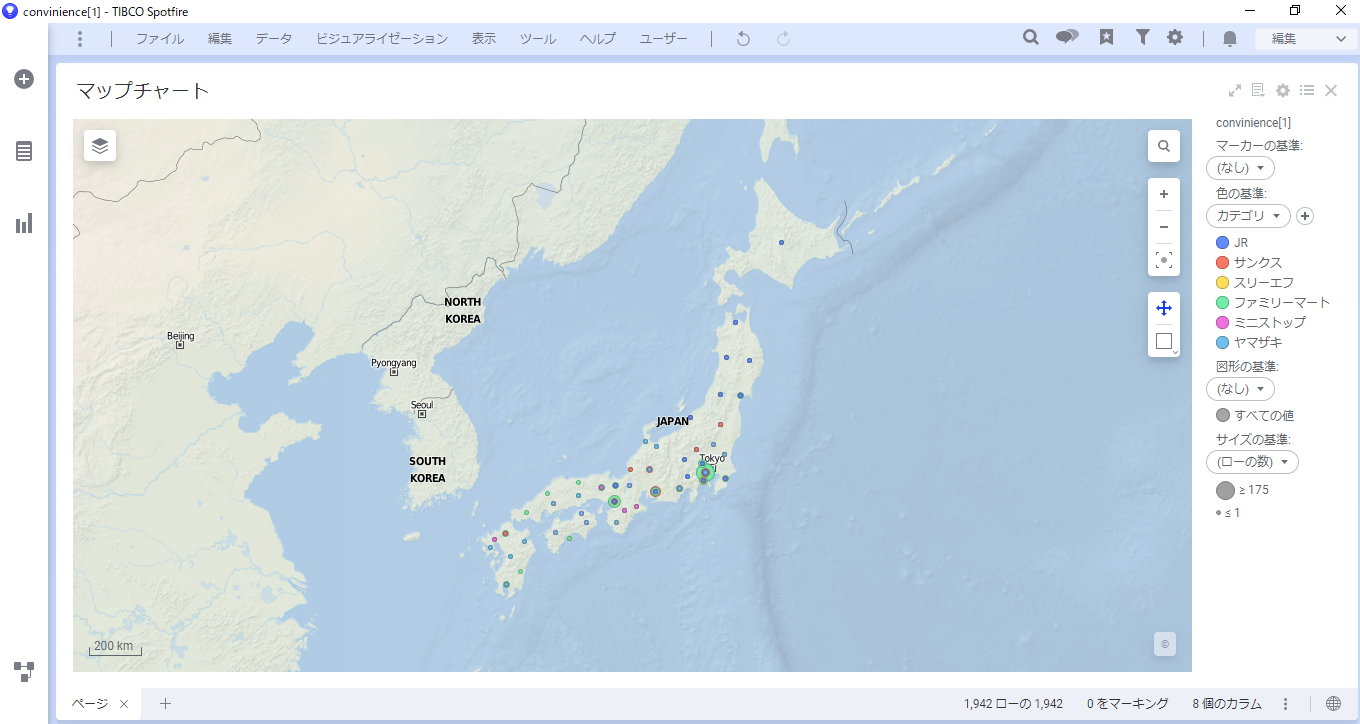Click the 0 をマーキング status text
This screenshot has width=1360, height=724.
point(1128,704)
